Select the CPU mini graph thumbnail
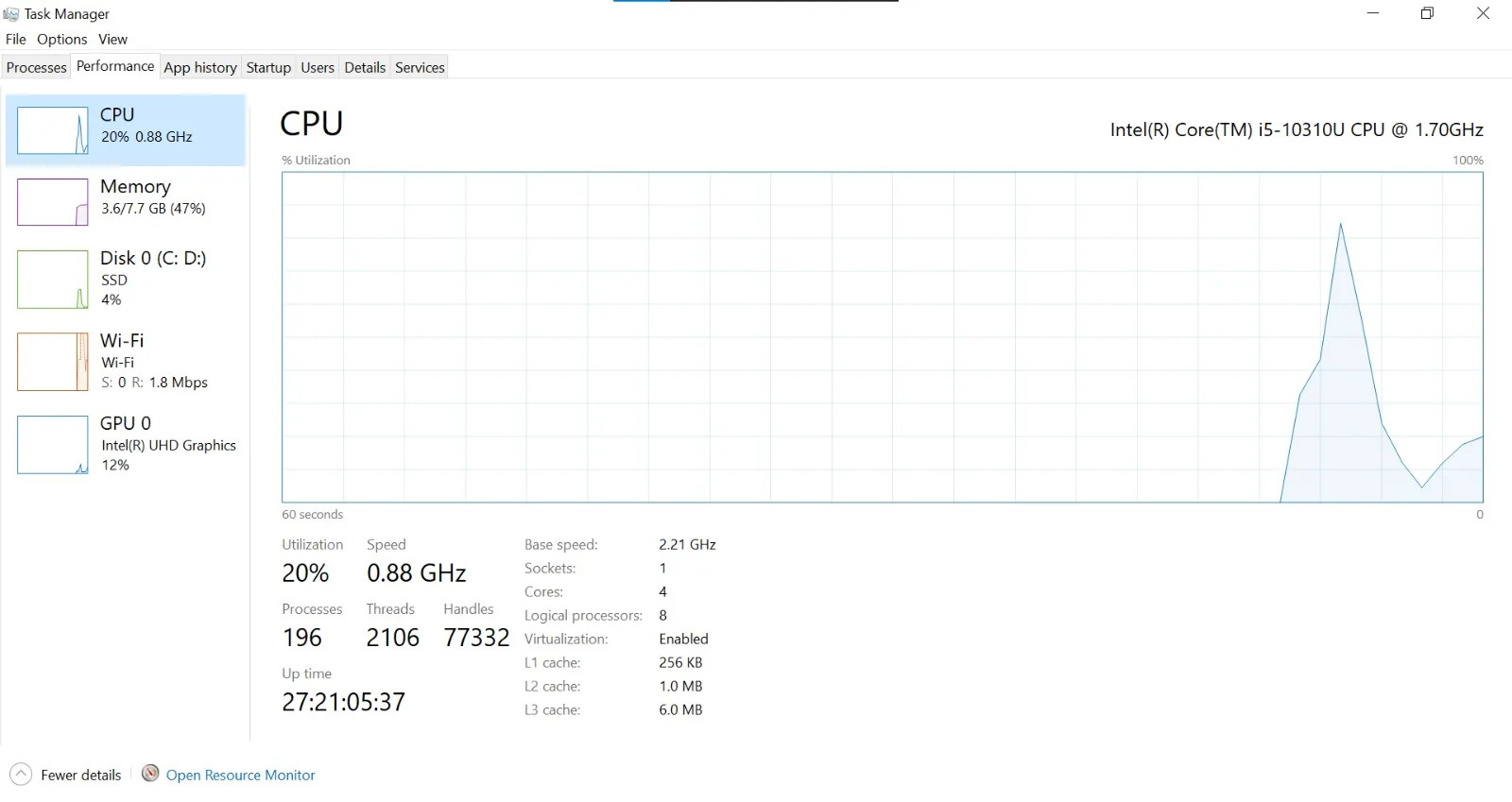This screenshot has width=1512, height=802. click(x=53, y=130)
